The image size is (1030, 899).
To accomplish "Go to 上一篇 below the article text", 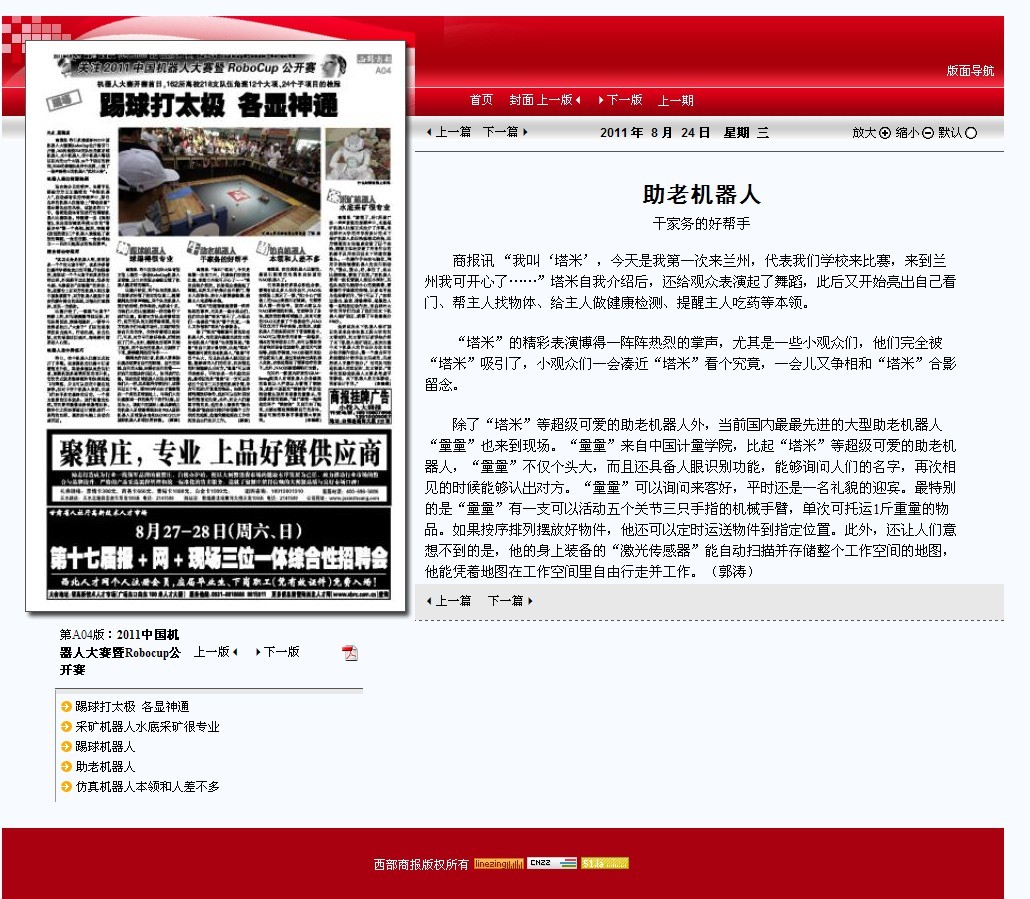I will [449, 601].
